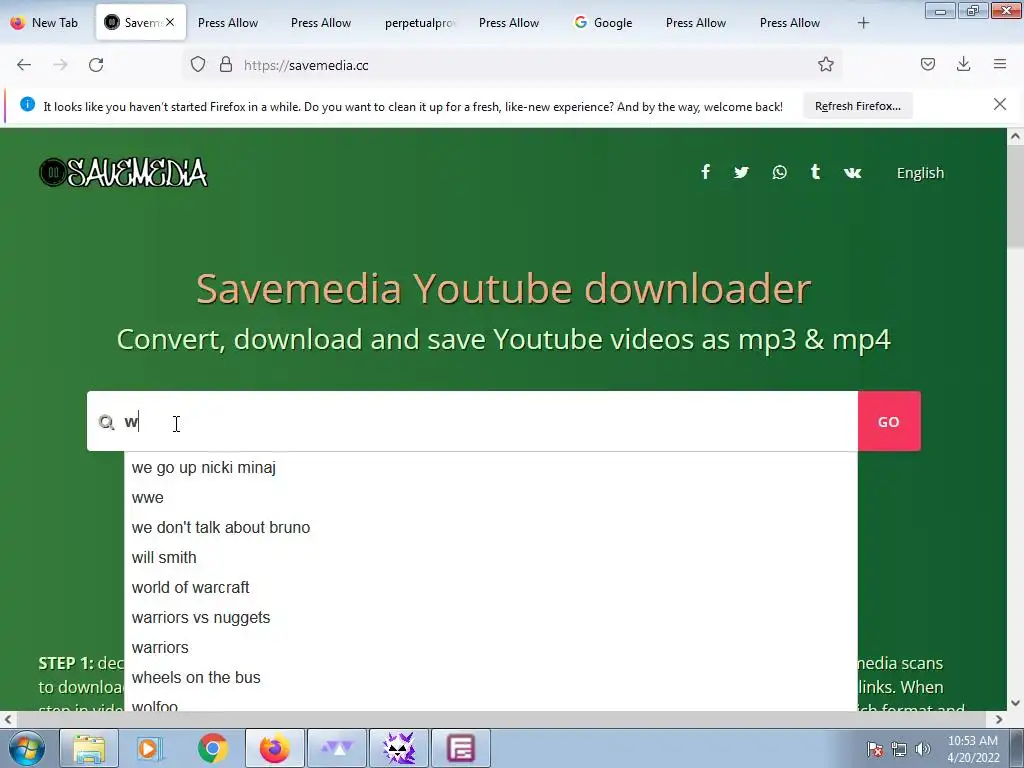Click the horizontal scrollbar right arrow

999,720
